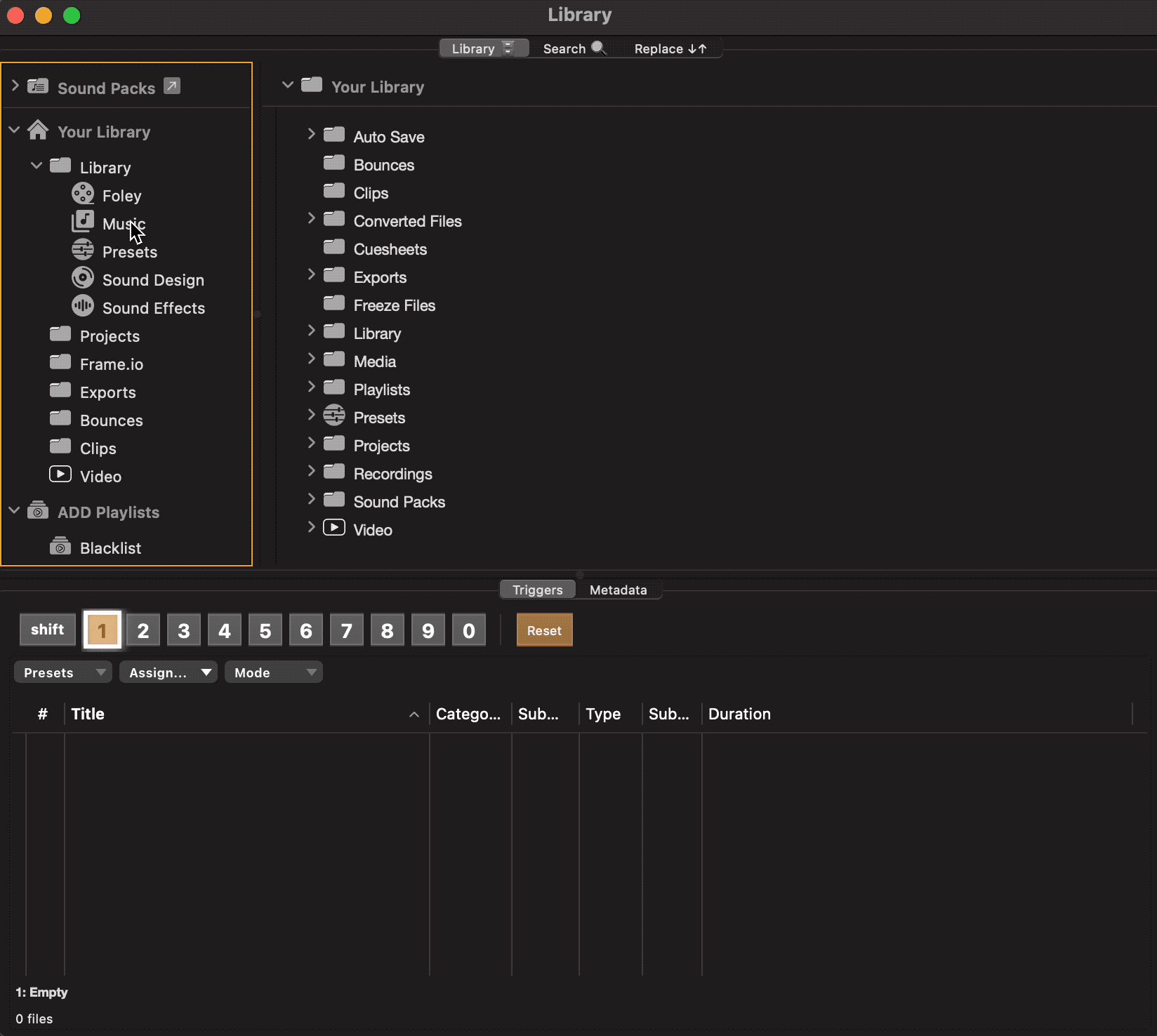Click the Foley category icon
The width and height of the screenshot is (1157, 1036).
[x=83, y=193]
